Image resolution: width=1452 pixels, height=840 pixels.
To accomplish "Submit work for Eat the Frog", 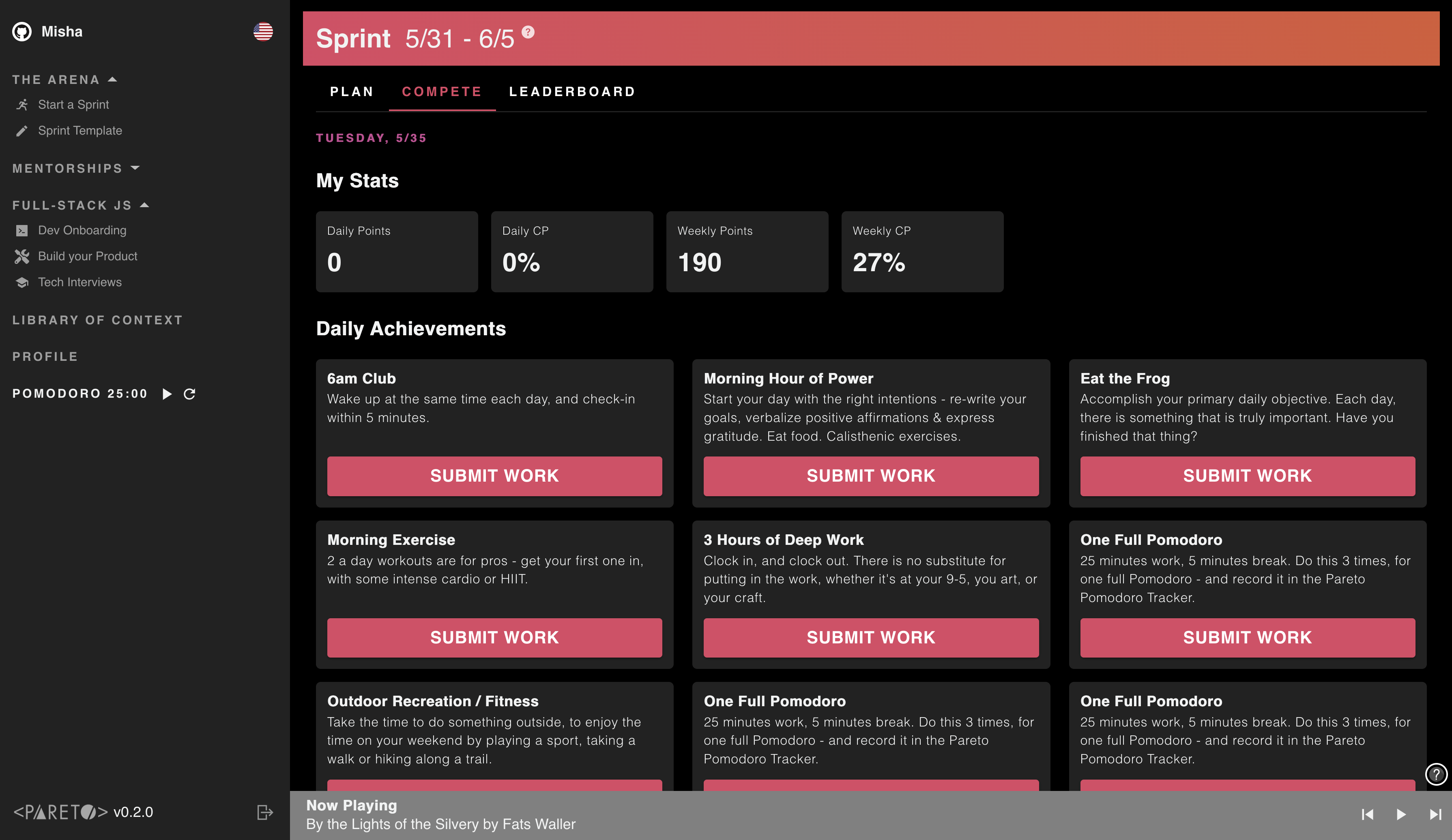I will click(1247, 476).
